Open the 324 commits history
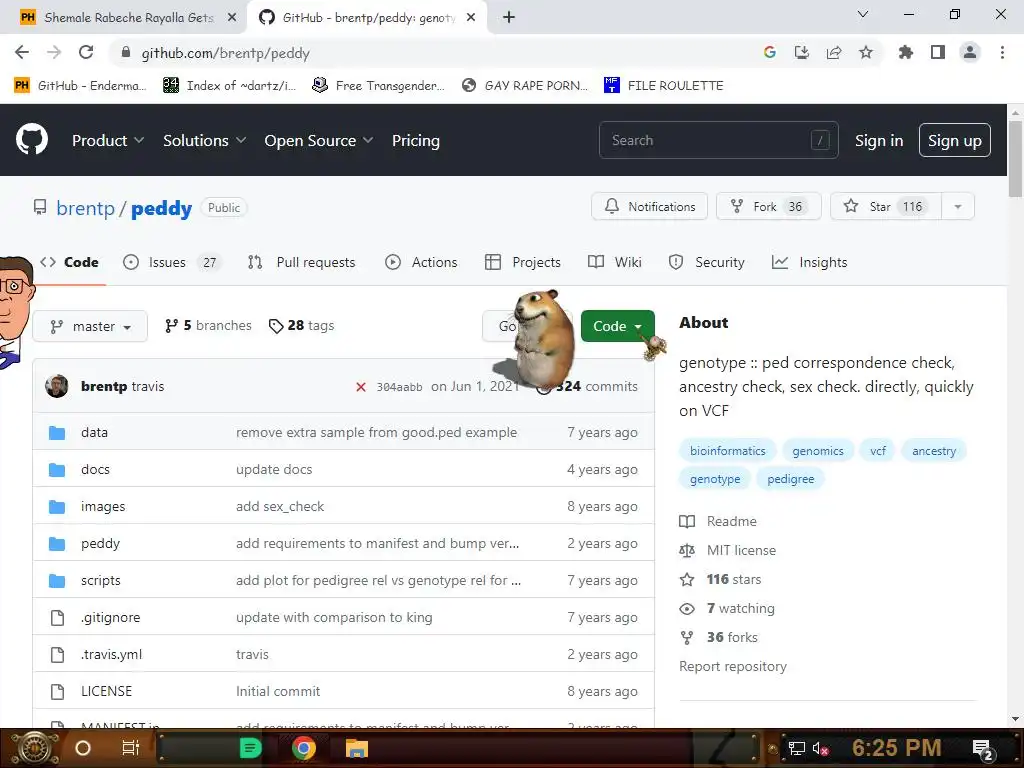Screen dimensions: 1024x768 pyautogui.click(x=587, y=387)
